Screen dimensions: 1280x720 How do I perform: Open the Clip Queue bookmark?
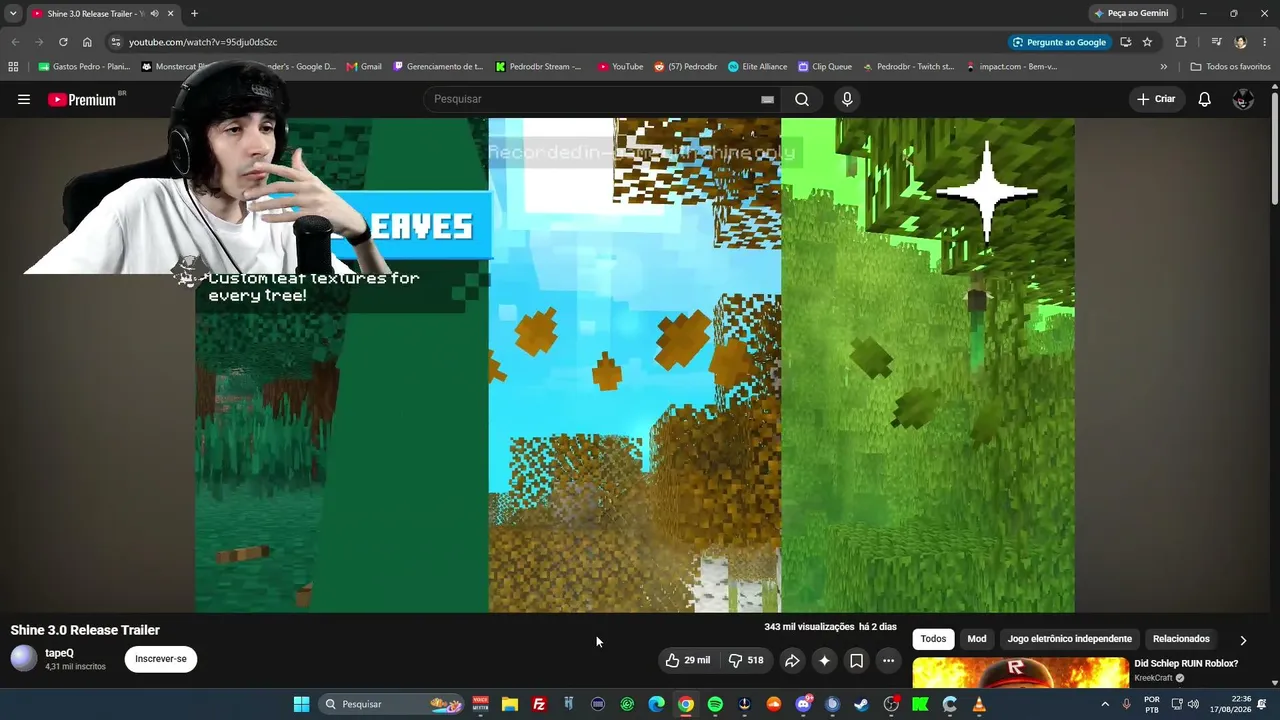825,67
